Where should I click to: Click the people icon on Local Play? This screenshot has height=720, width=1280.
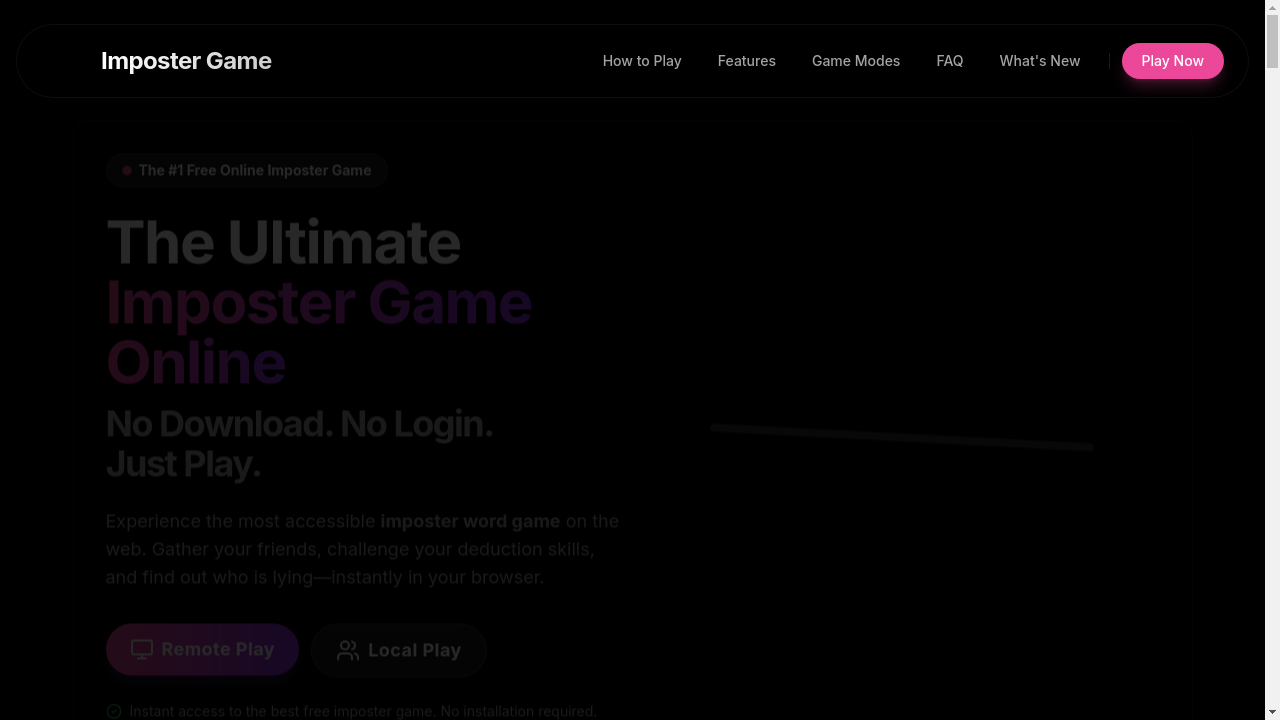348,651
